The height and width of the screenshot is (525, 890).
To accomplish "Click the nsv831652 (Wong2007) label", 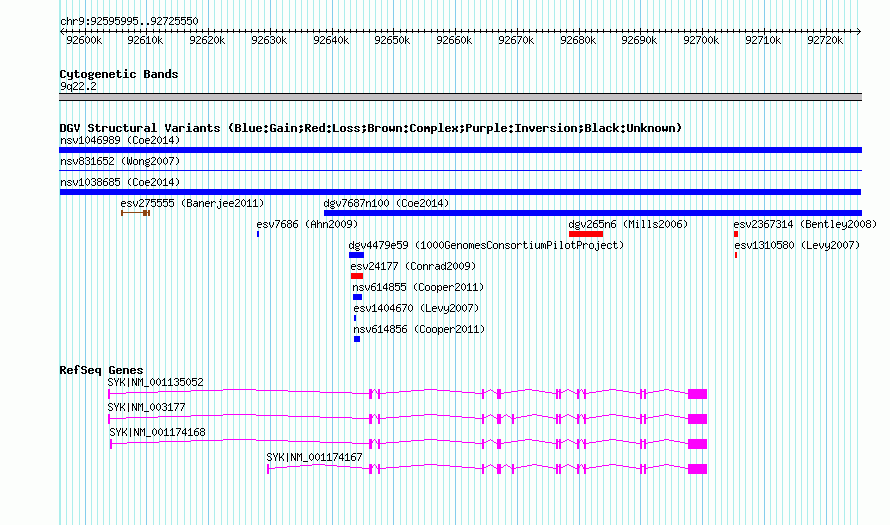I will click(120, 161).
